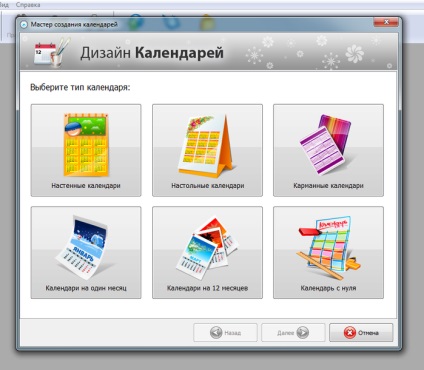Open the Справка menu
424x370 pixels.
(28, 5)
